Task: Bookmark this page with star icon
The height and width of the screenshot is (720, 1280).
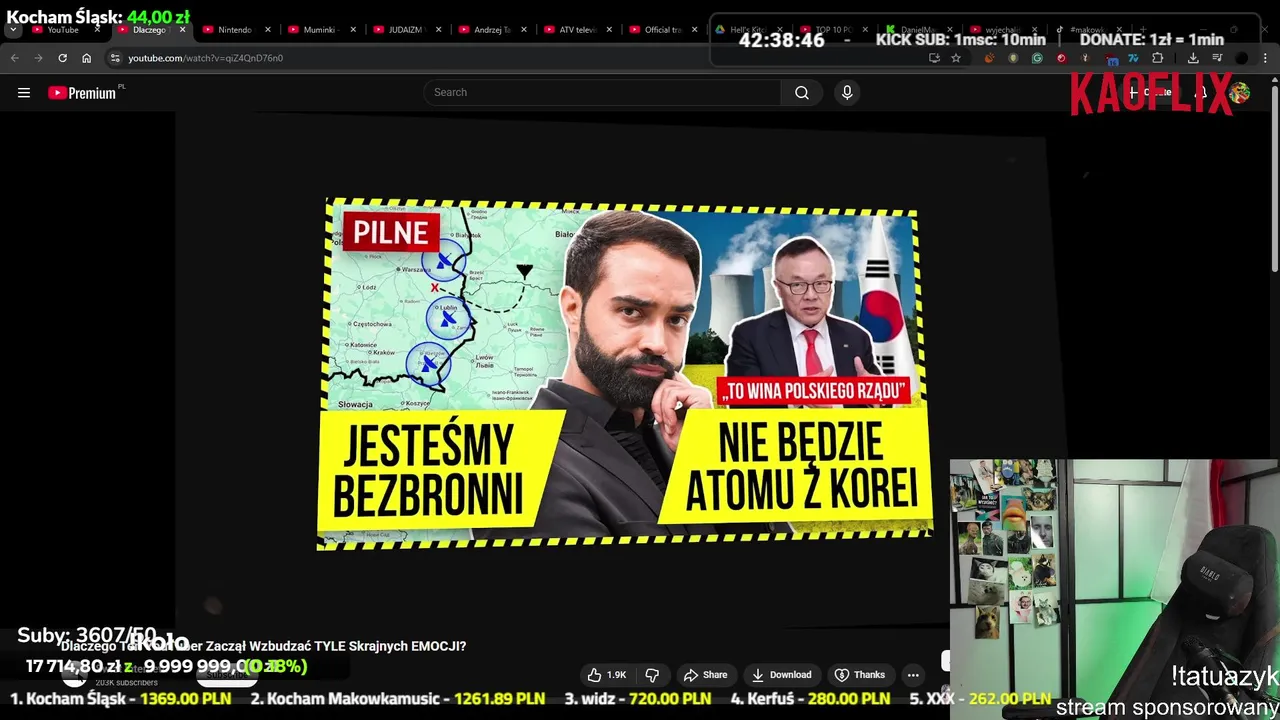Action: [956, 58]
